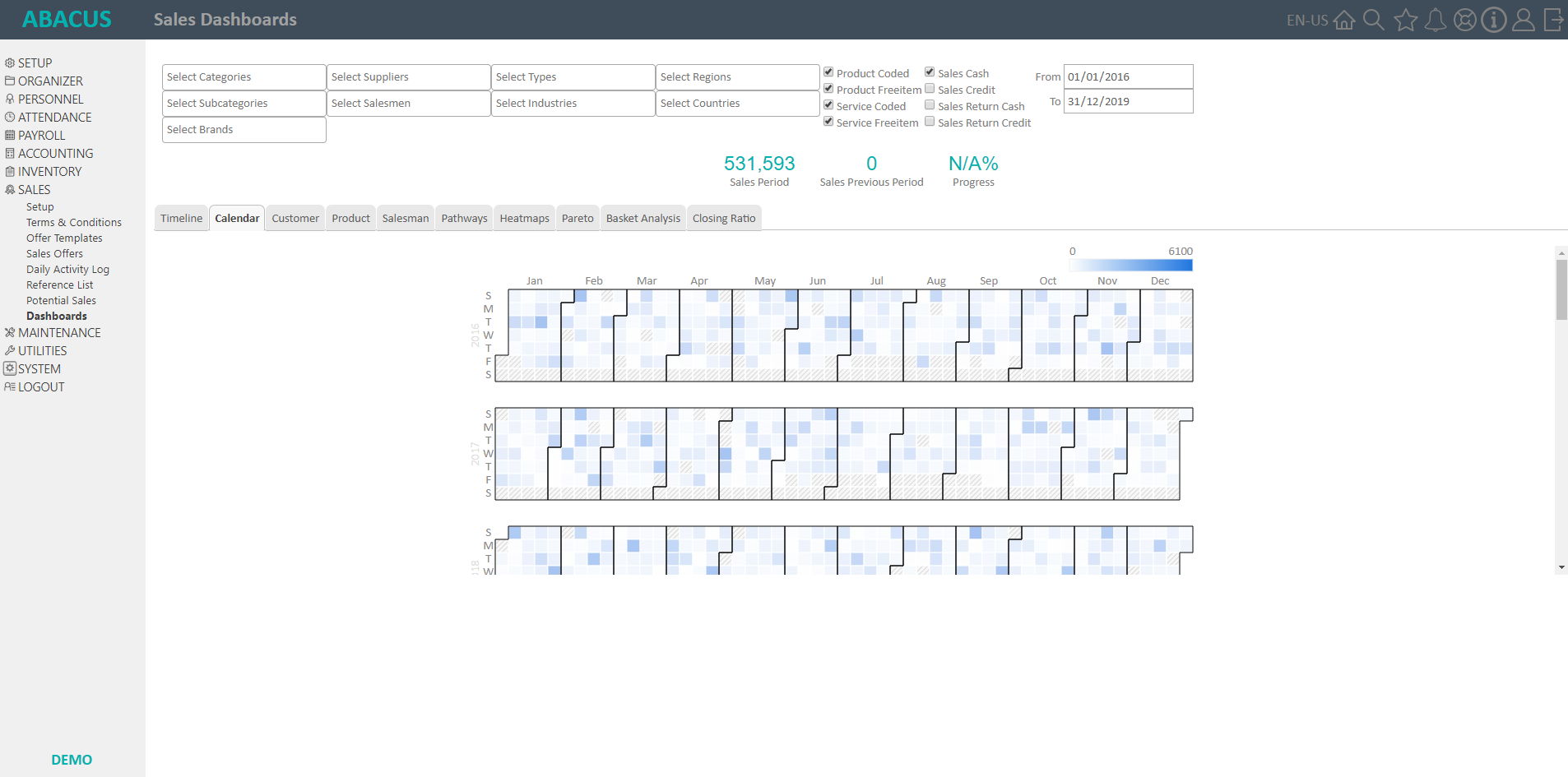
Task: Open the Closing Ratio tab
Action: [724, 218]
